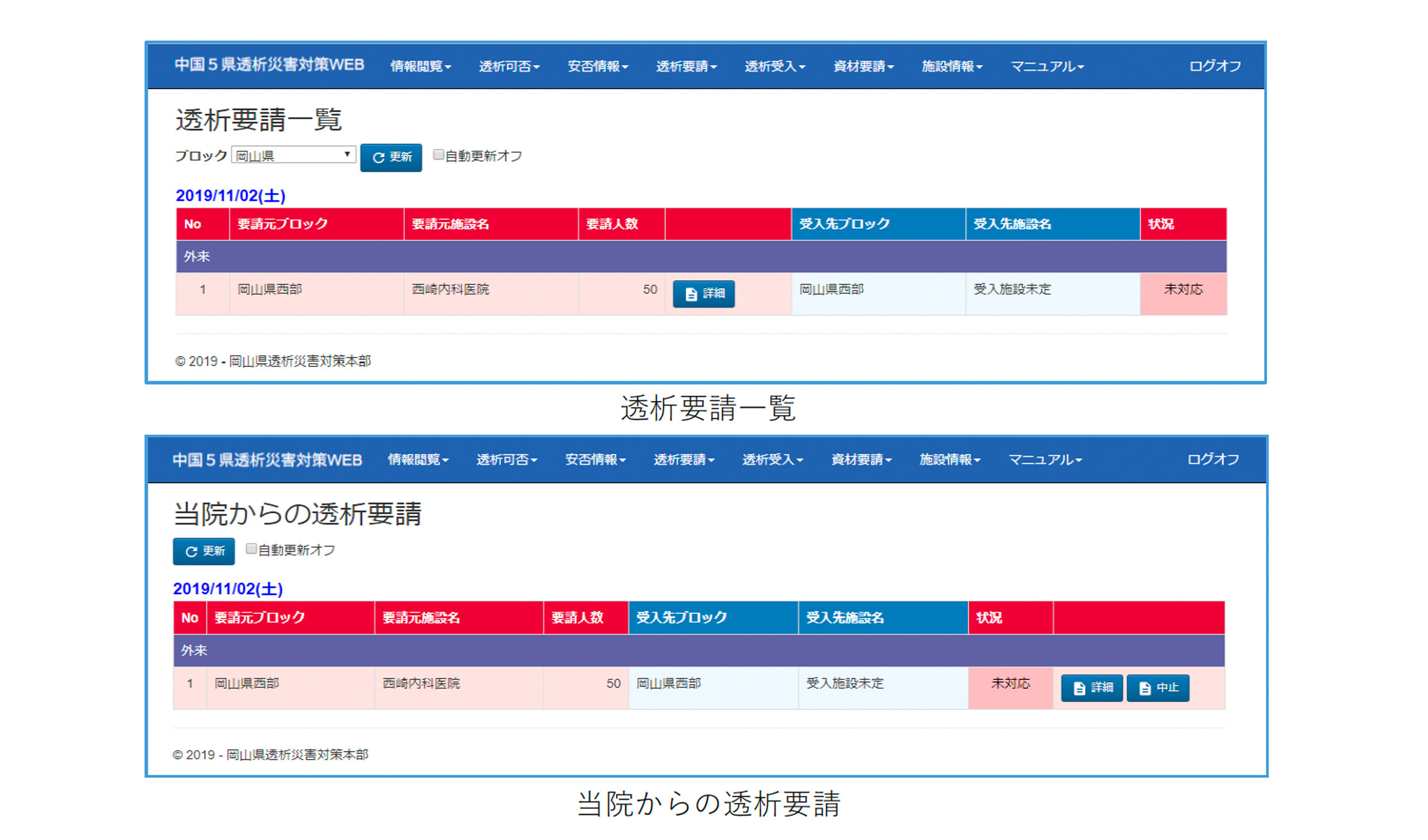Expand 情報閲覧 menu in top navbar
1428x840 pixels.
click(x=421, y=66)
